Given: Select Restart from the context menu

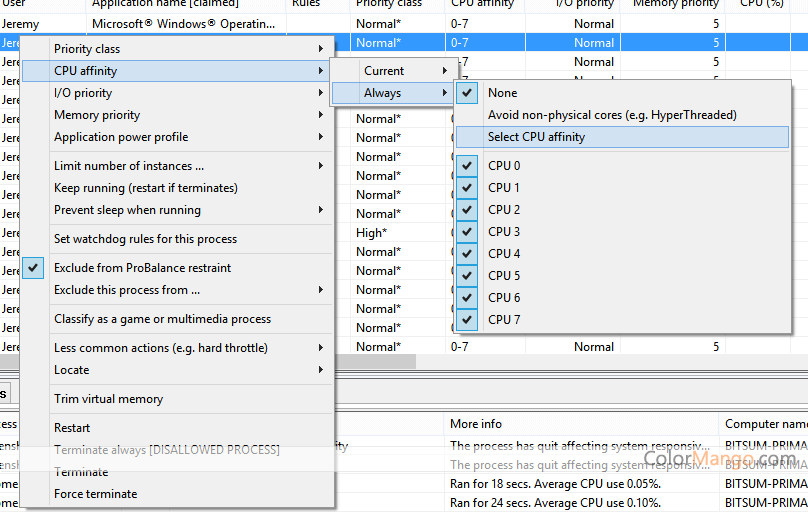Looking at the screenshot, I should pos(177,428).
